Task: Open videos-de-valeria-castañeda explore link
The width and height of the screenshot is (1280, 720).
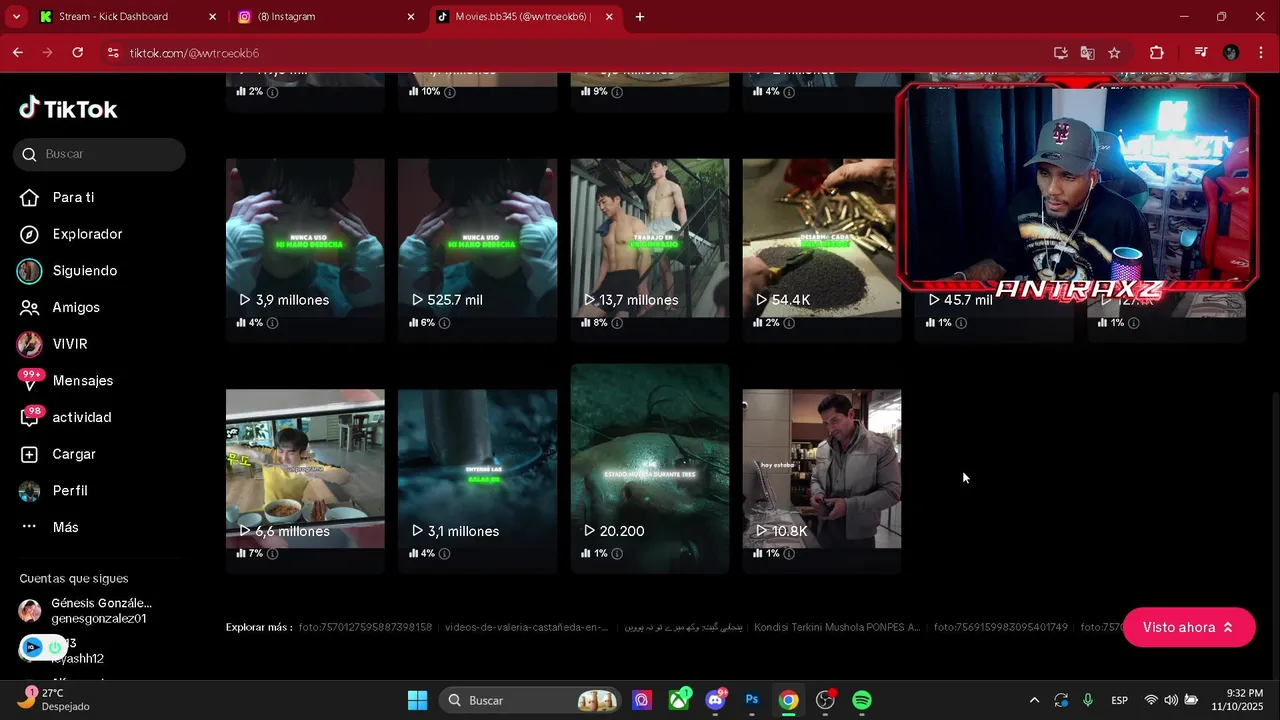Action: [526, 627]
